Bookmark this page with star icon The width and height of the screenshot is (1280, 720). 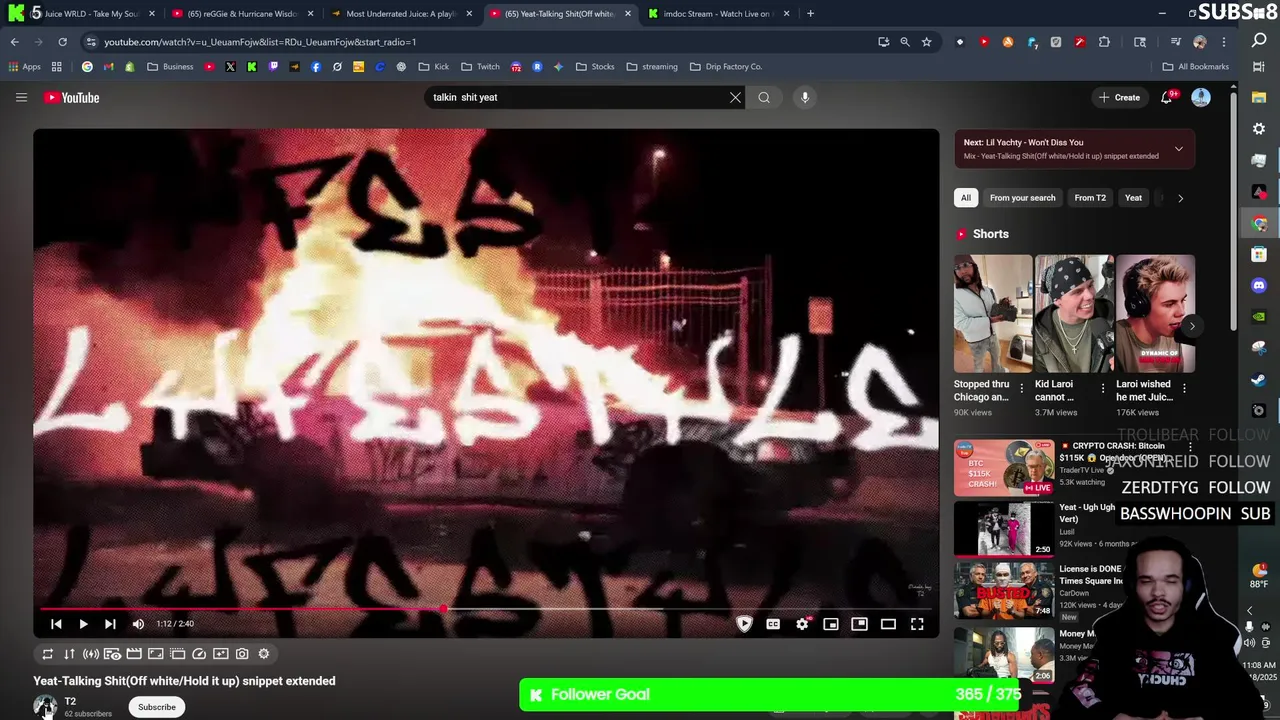927,42
